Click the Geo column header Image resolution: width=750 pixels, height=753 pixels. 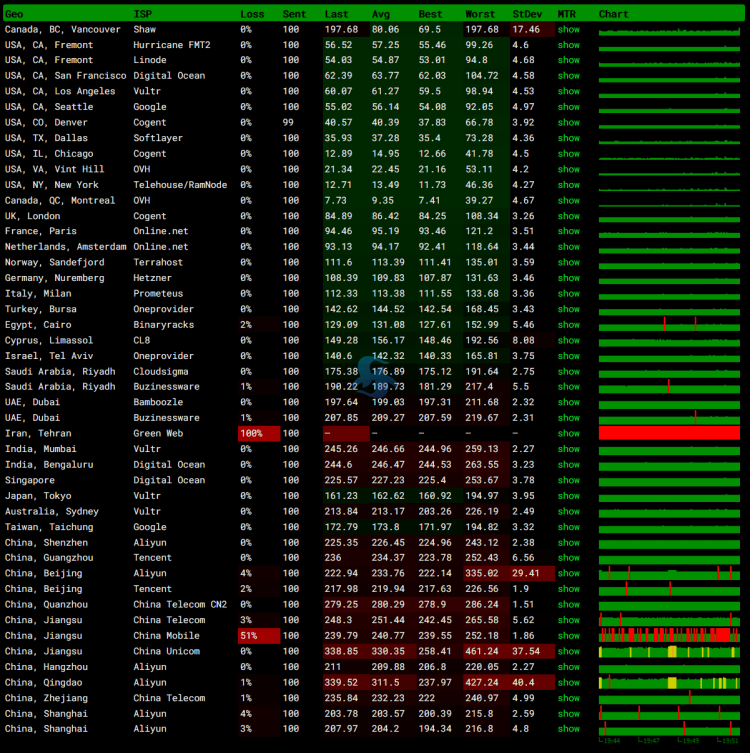[x=14, y=14]
